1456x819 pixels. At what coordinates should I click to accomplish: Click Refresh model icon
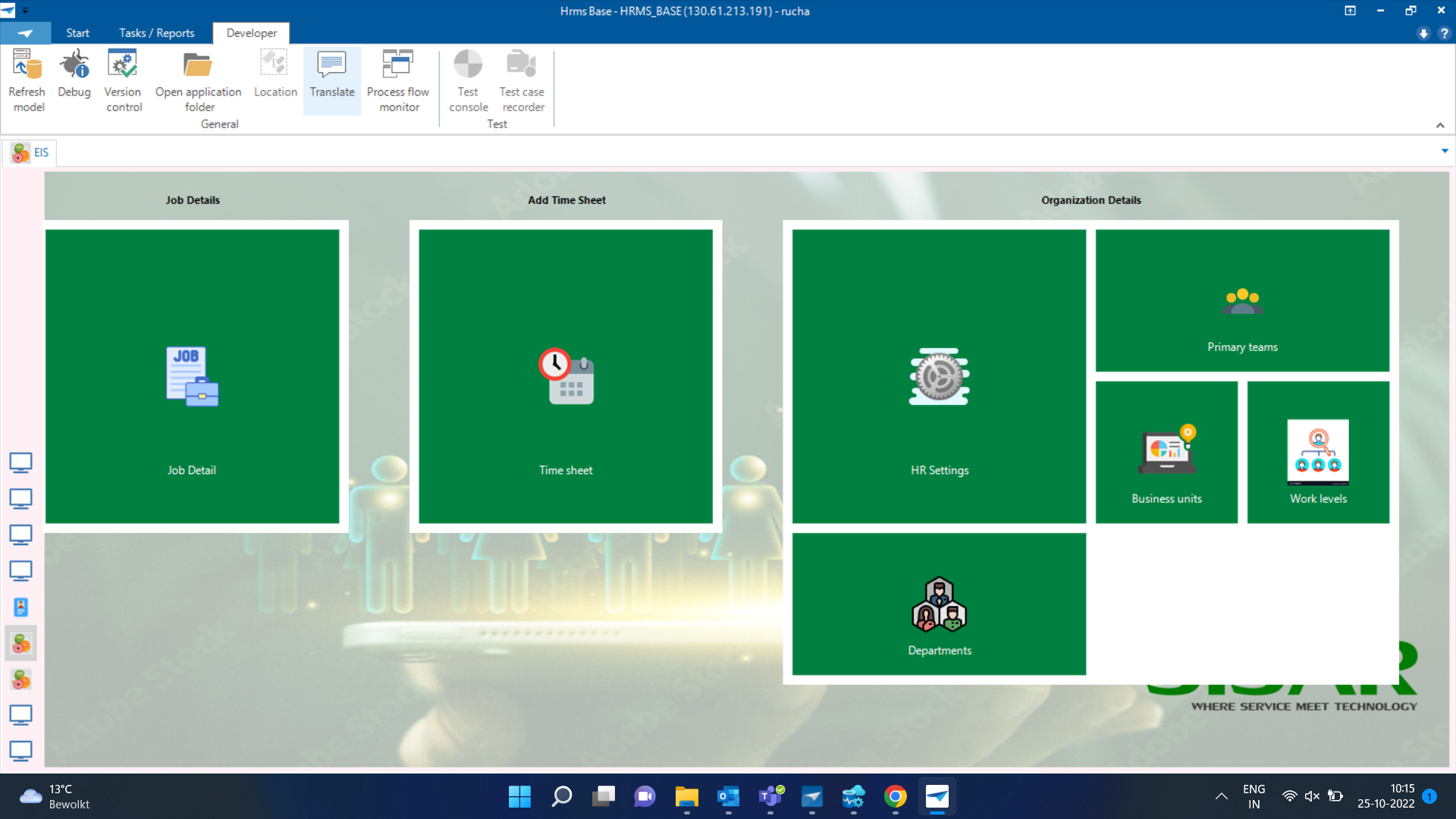point(27,81)
